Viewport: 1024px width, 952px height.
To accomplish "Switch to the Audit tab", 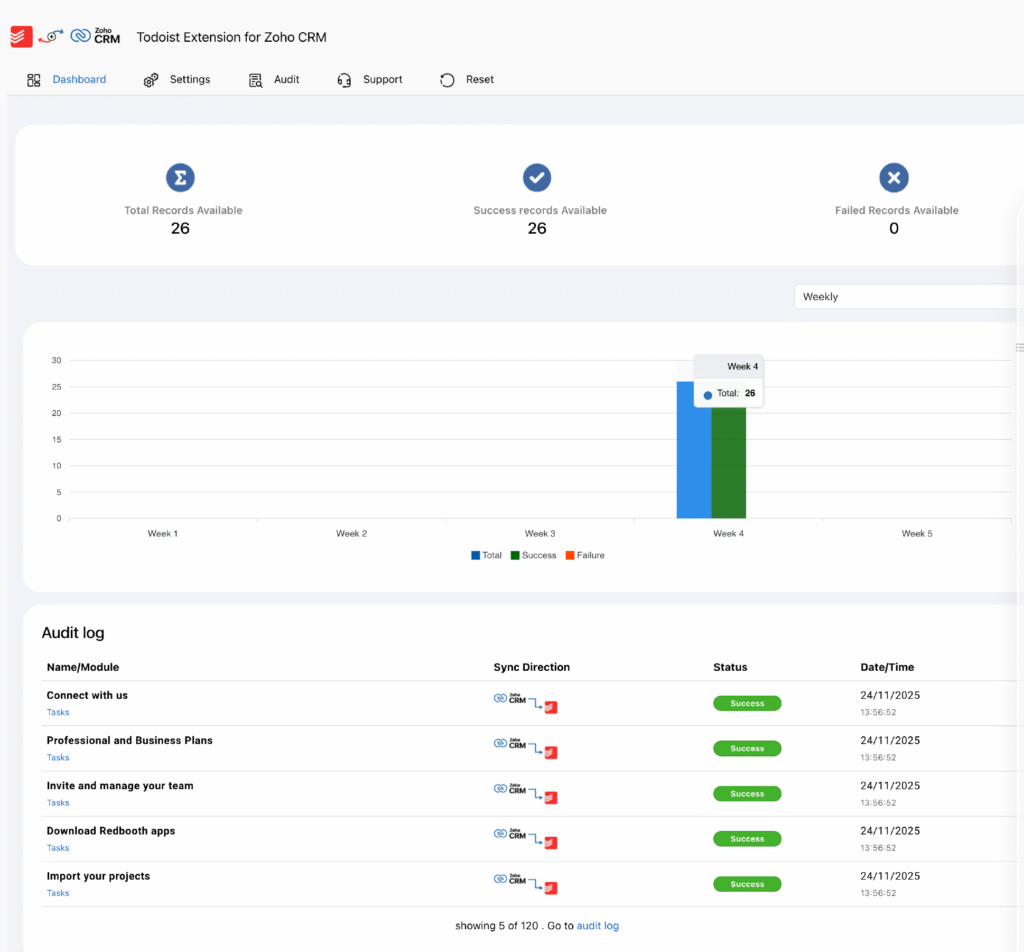I will point(284,79).
